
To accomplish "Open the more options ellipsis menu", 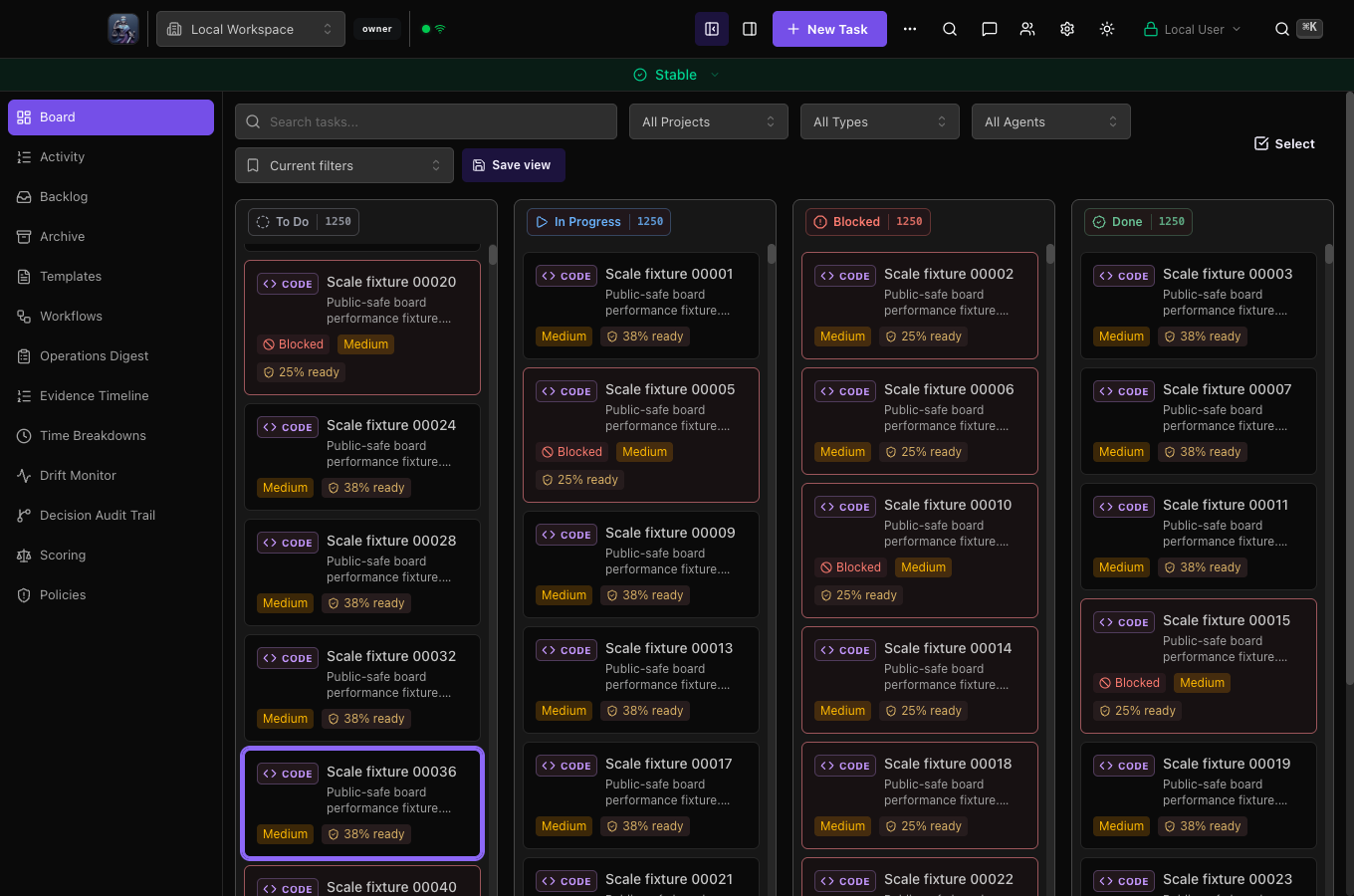I will point(910,29).
